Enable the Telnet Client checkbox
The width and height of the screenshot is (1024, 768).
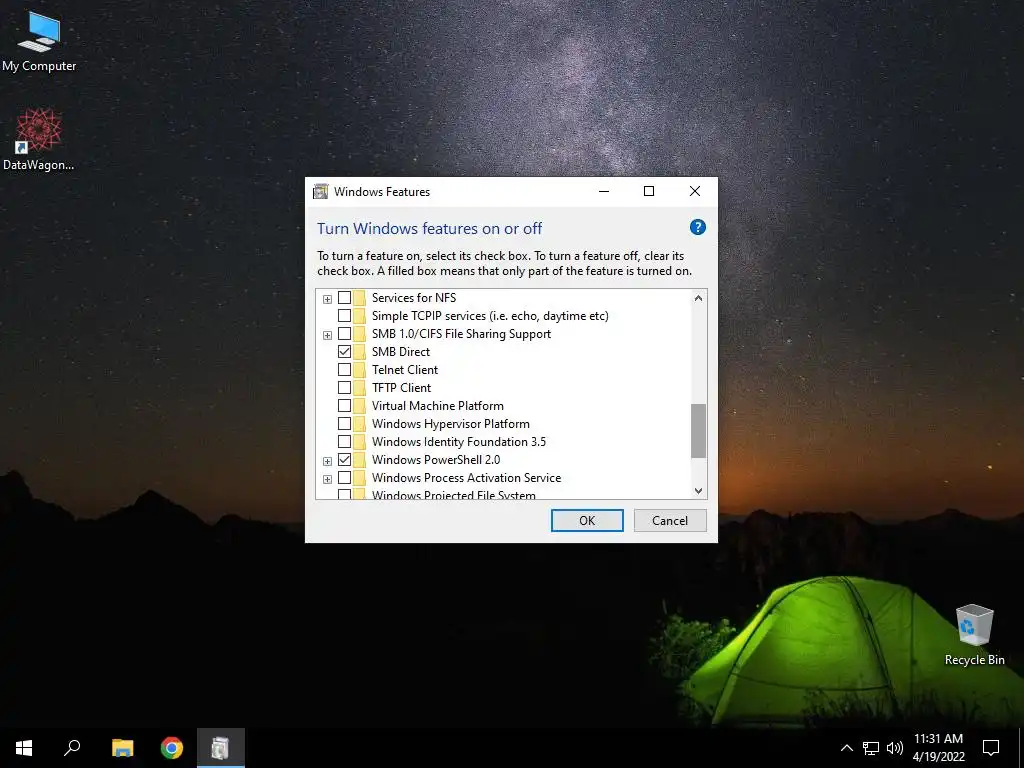[344, 370]
